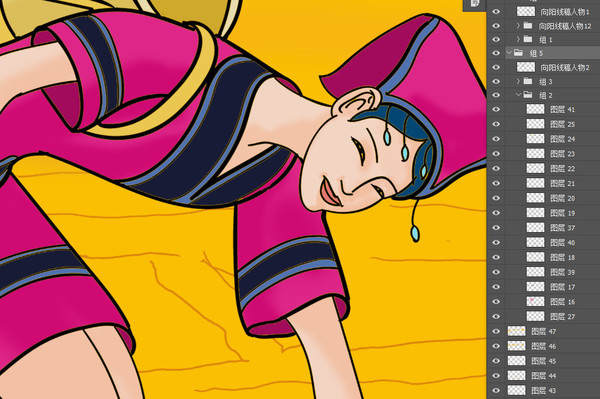Select layer name 图层 18
Viewport: 600px width, 399px height.
(x=562, y=257)
